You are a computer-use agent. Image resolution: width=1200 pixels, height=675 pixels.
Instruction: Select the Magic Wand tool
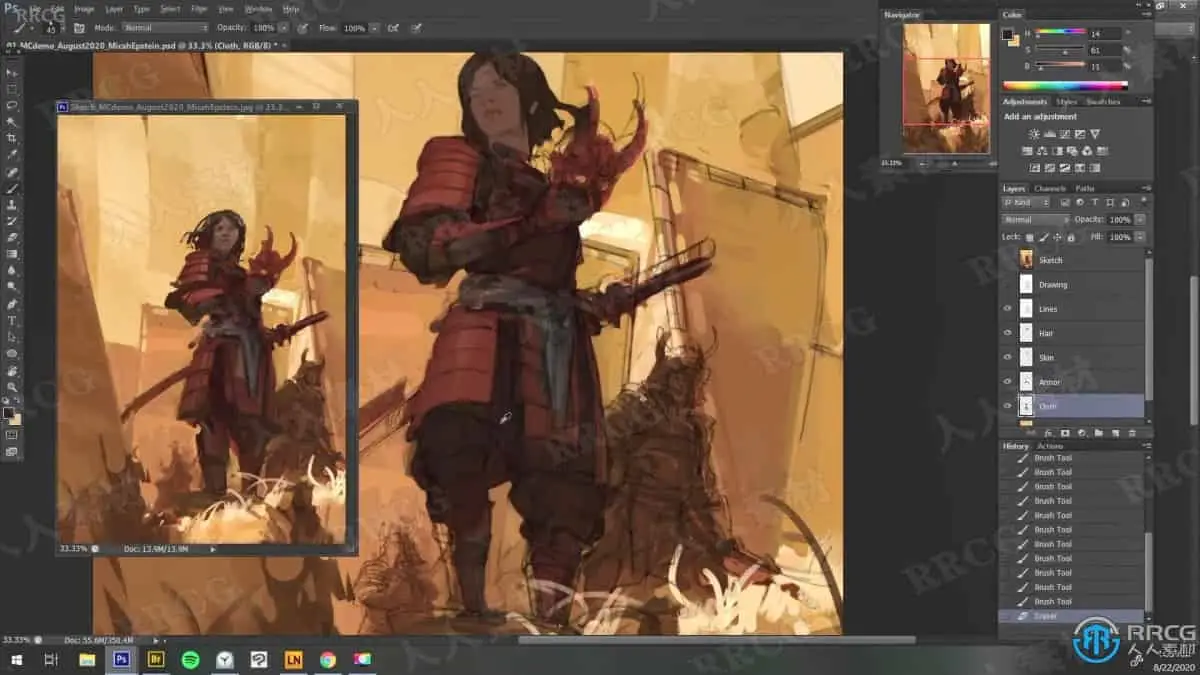(x=12, y=121)
